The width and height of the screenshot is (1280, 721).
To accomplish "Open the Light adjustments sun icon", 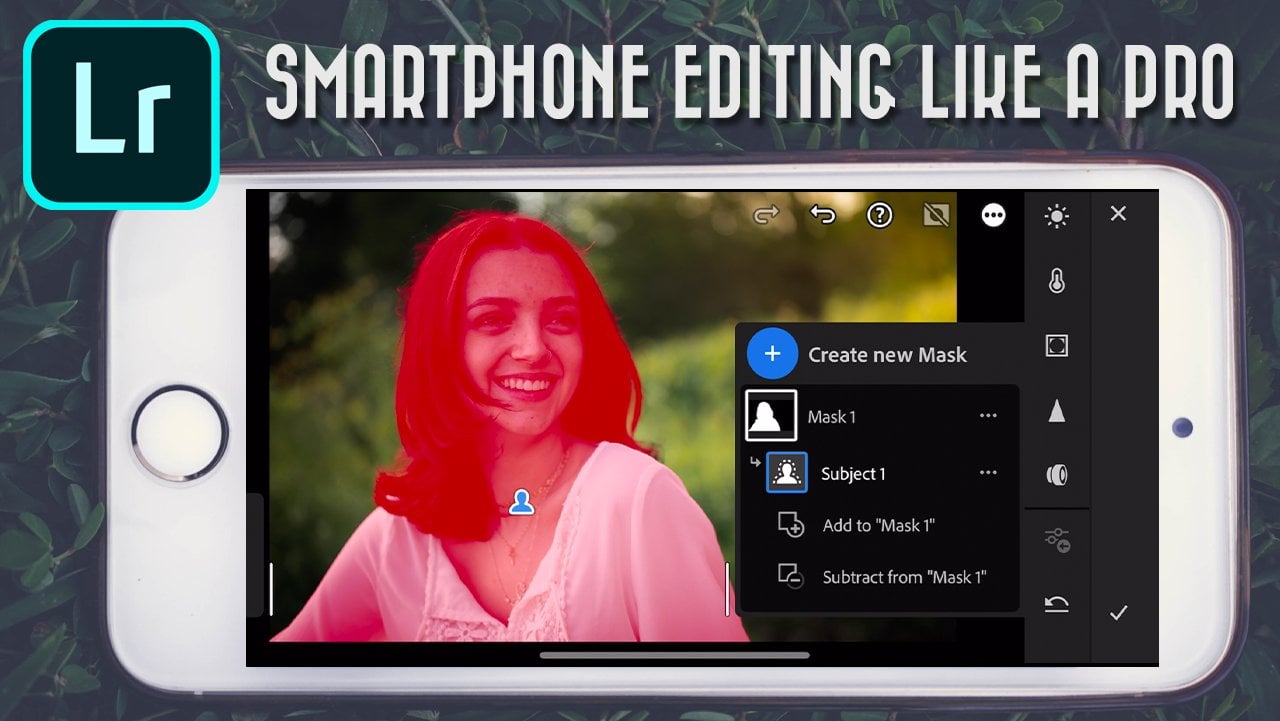I will (1056, 215).
